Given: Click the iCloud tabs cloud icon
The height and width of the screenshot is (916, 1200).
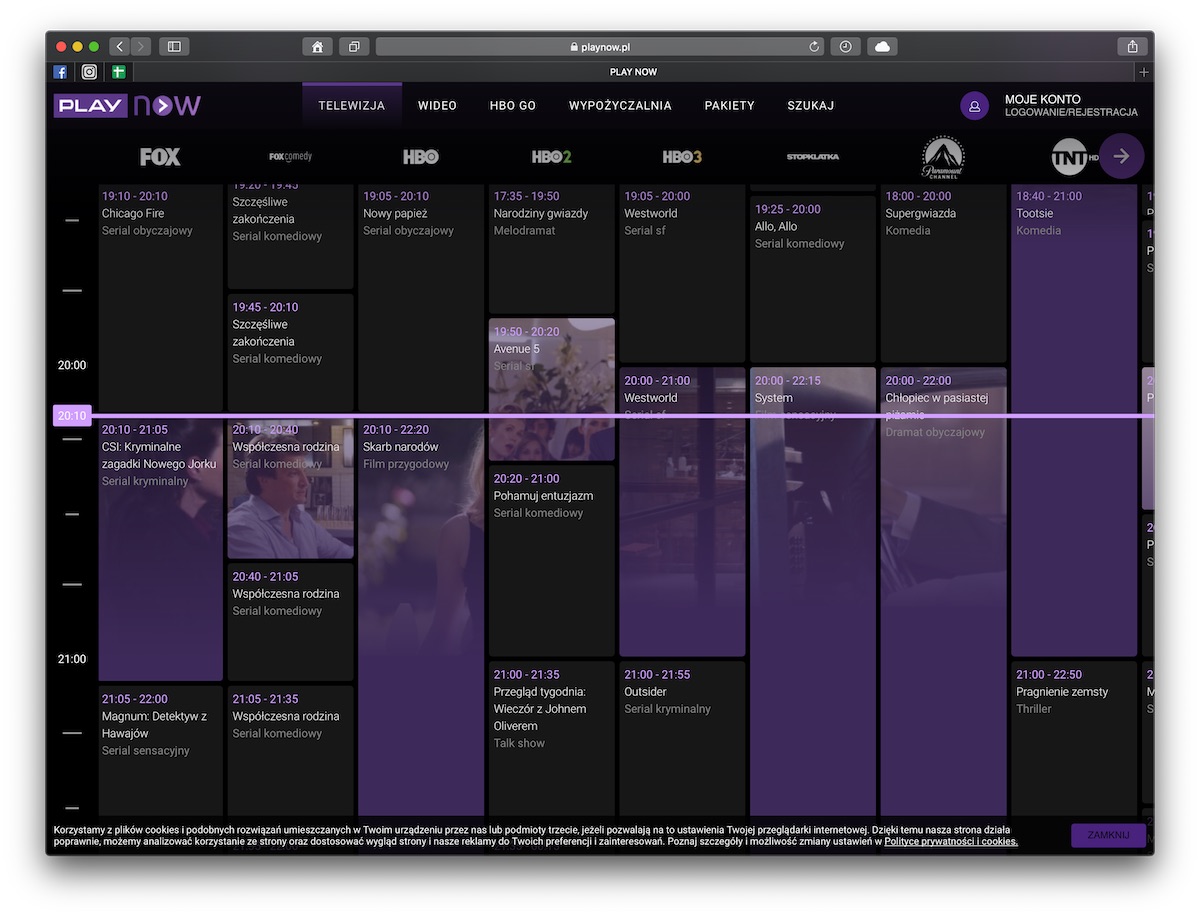Looking at the screenshot, I should (x=882, y=46).
